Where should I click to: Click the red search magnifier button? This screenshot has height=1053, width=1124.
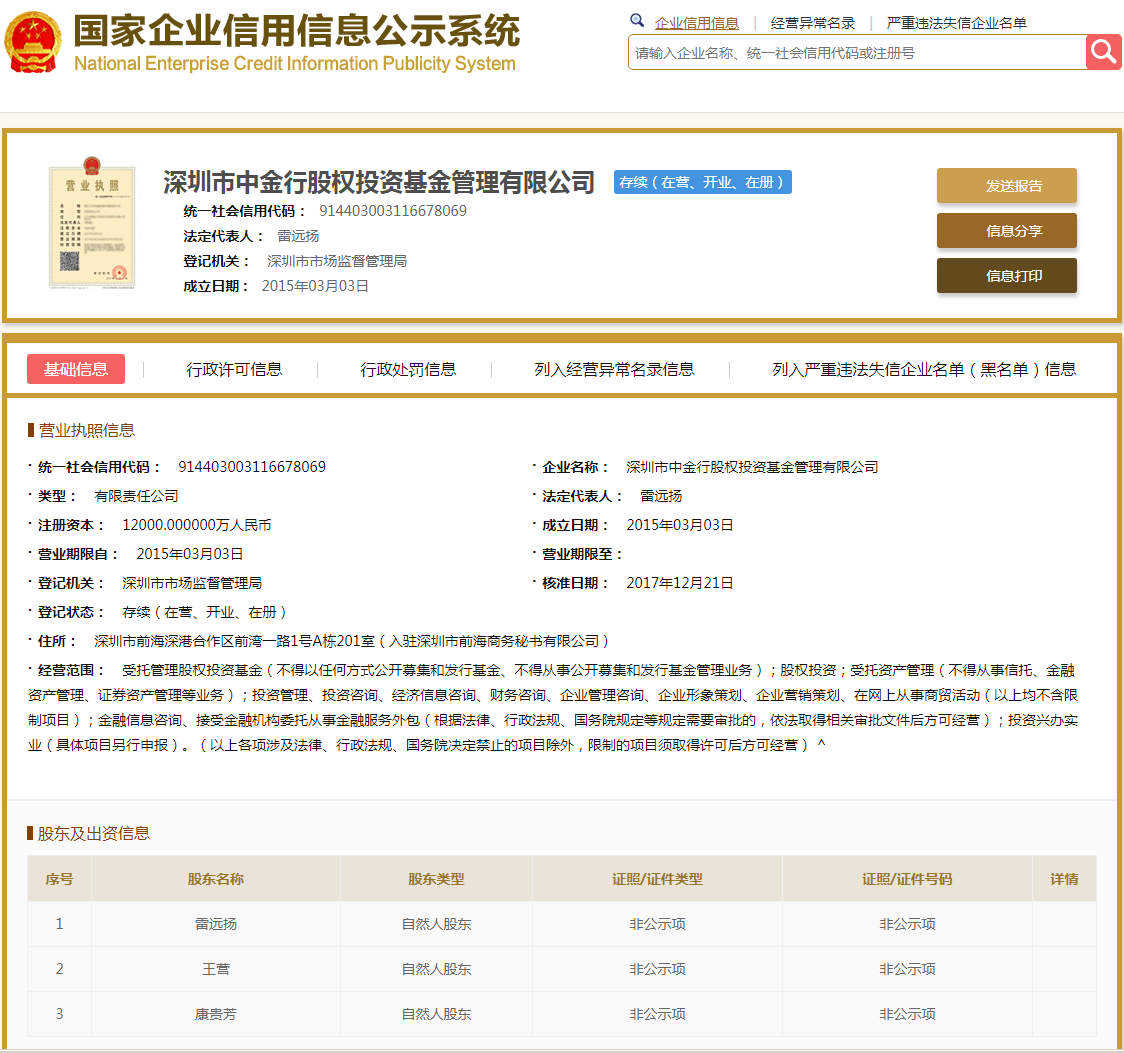pos(1104,52)
